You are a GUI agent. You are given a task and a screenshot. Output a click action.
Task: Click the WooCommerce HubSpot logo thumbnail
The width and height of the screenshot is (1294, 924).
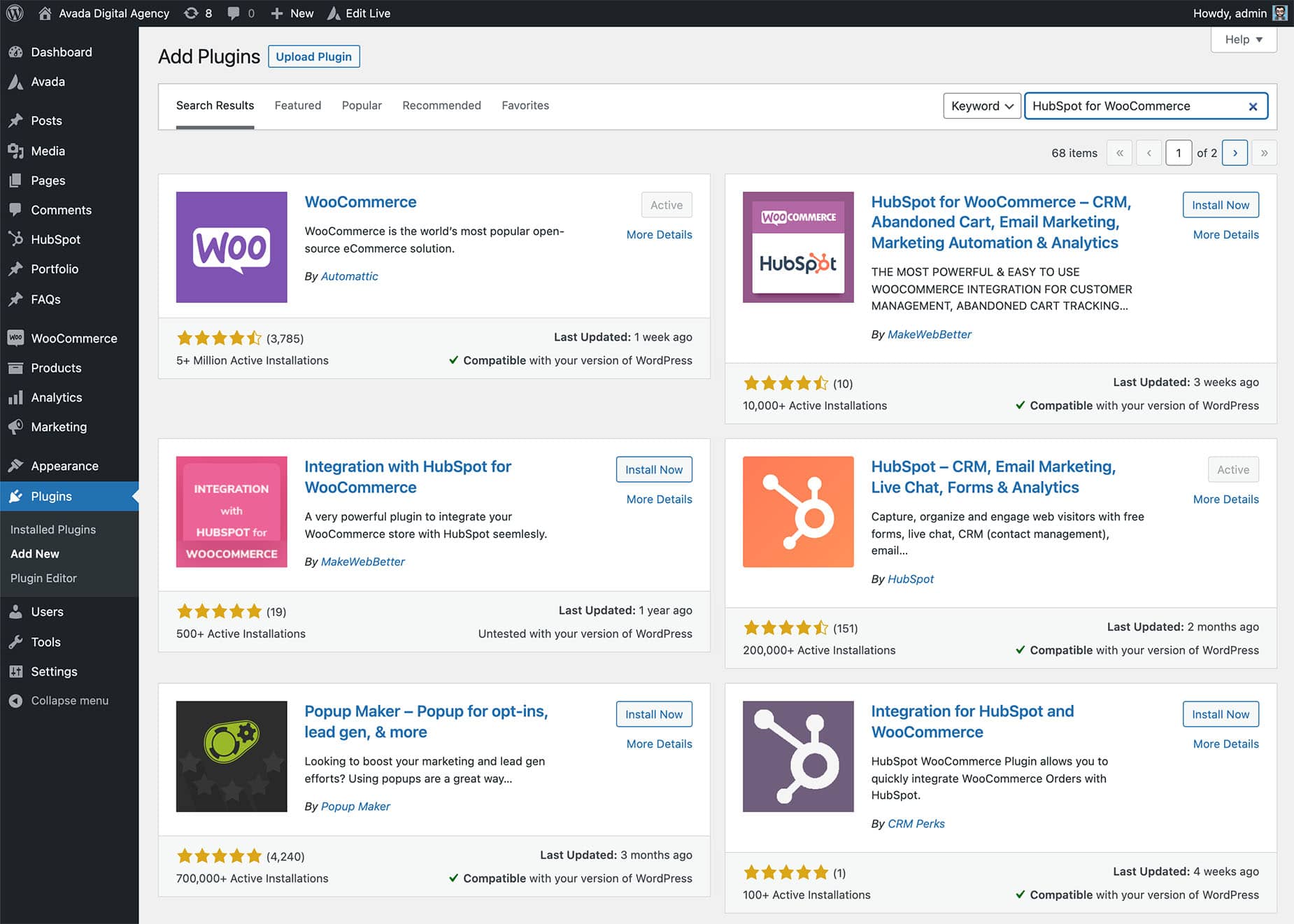point(798,247)
